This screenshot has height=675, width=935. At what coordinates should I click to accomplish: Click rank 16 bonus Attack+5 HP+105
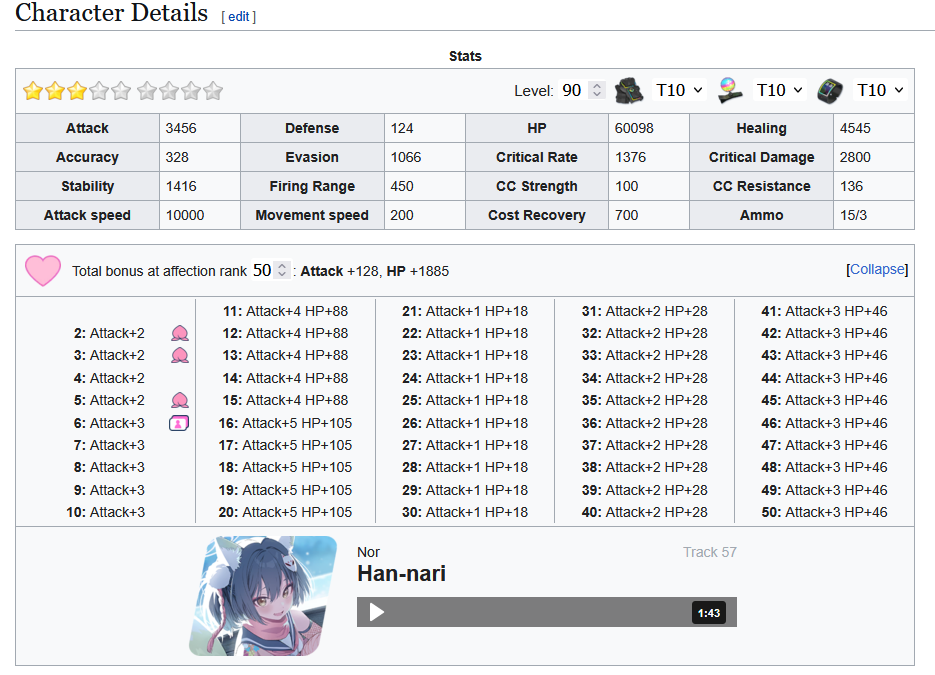[x=285, y=423]
